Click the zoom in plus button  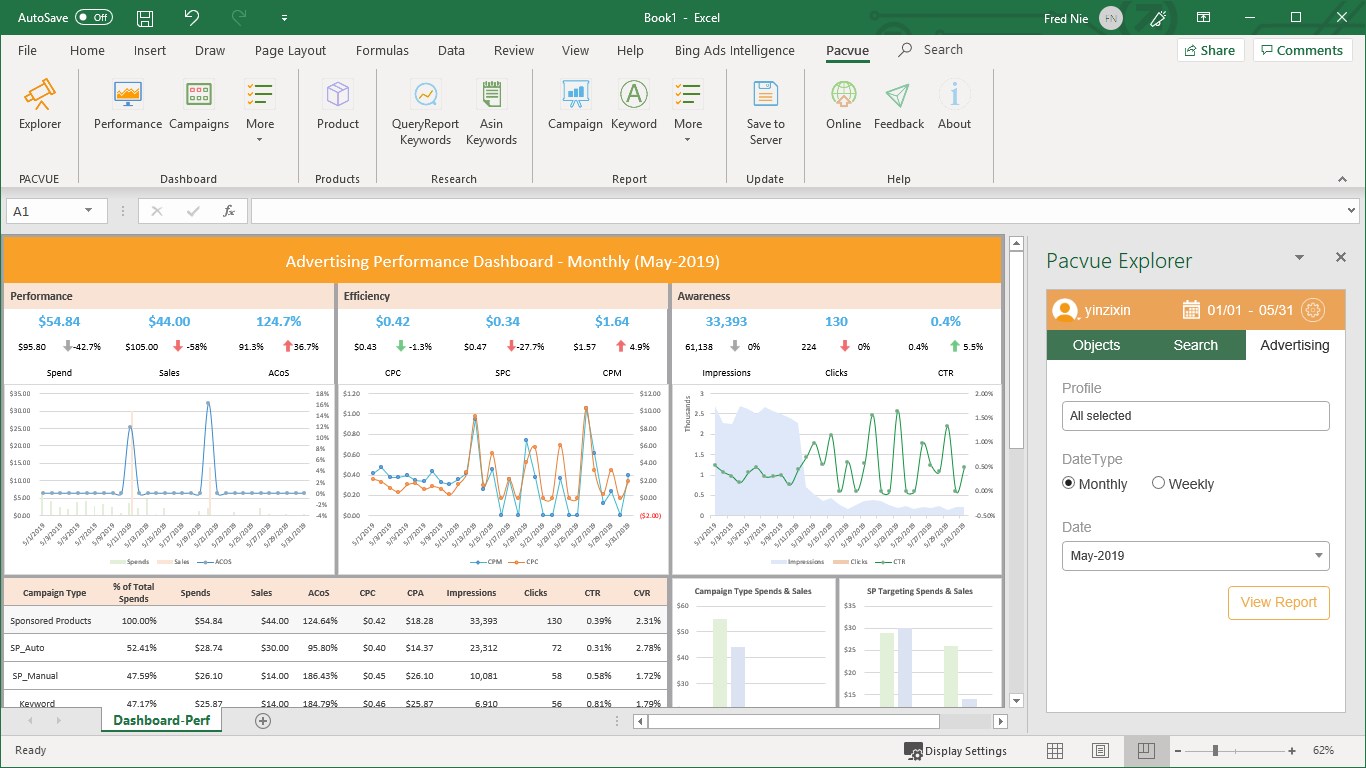(x=1292, y=751)
